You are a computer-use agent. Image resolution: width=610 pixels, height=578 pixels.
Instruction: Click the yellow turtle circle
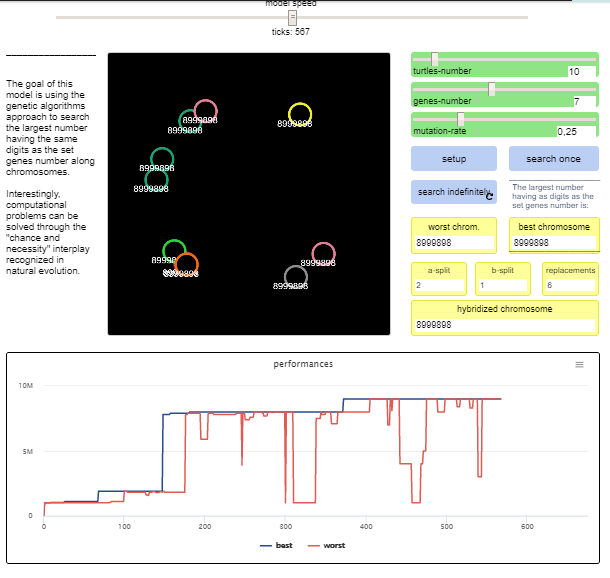[x=300, y=114]
